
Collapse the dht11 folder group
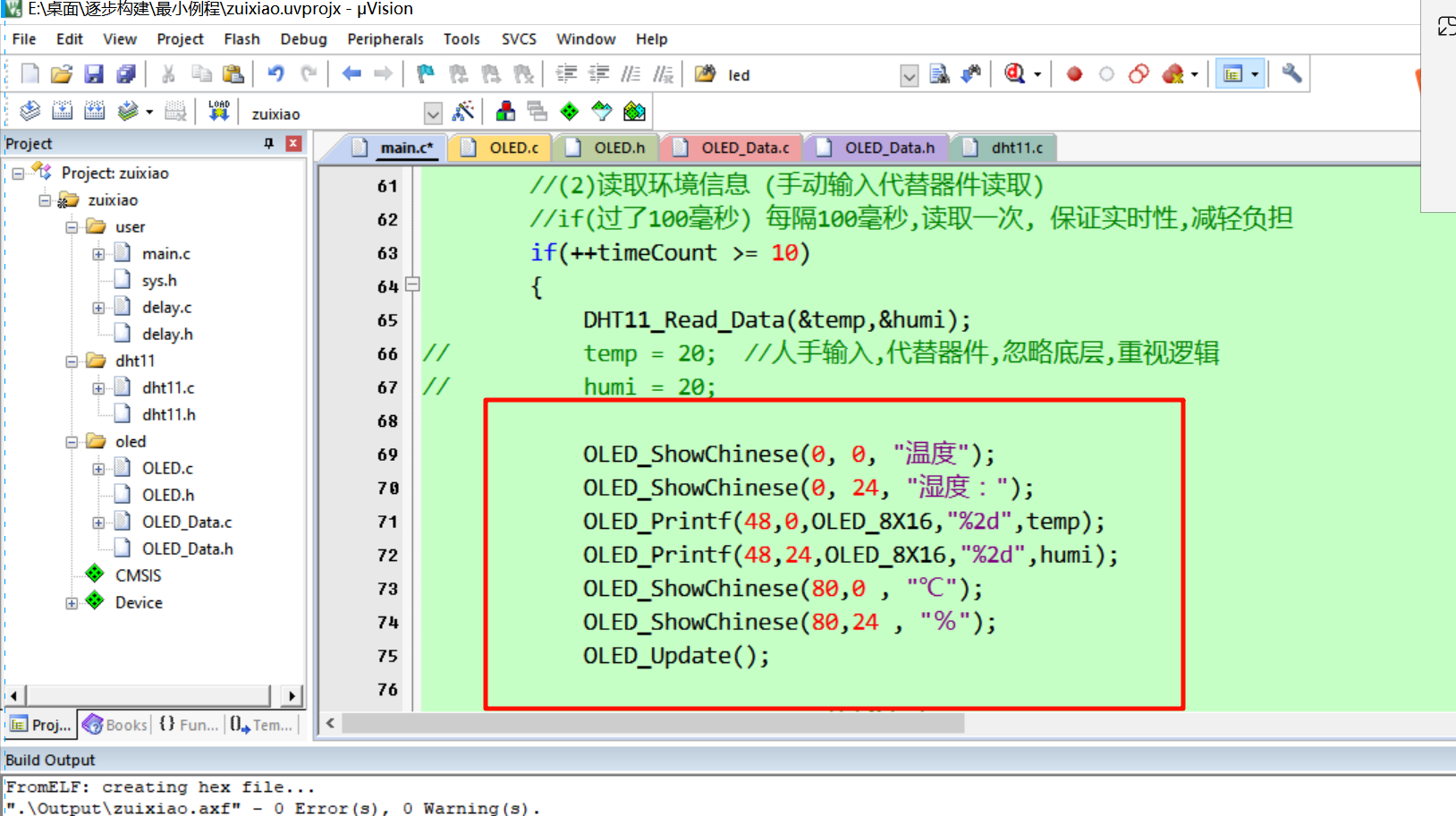(72, 361)
